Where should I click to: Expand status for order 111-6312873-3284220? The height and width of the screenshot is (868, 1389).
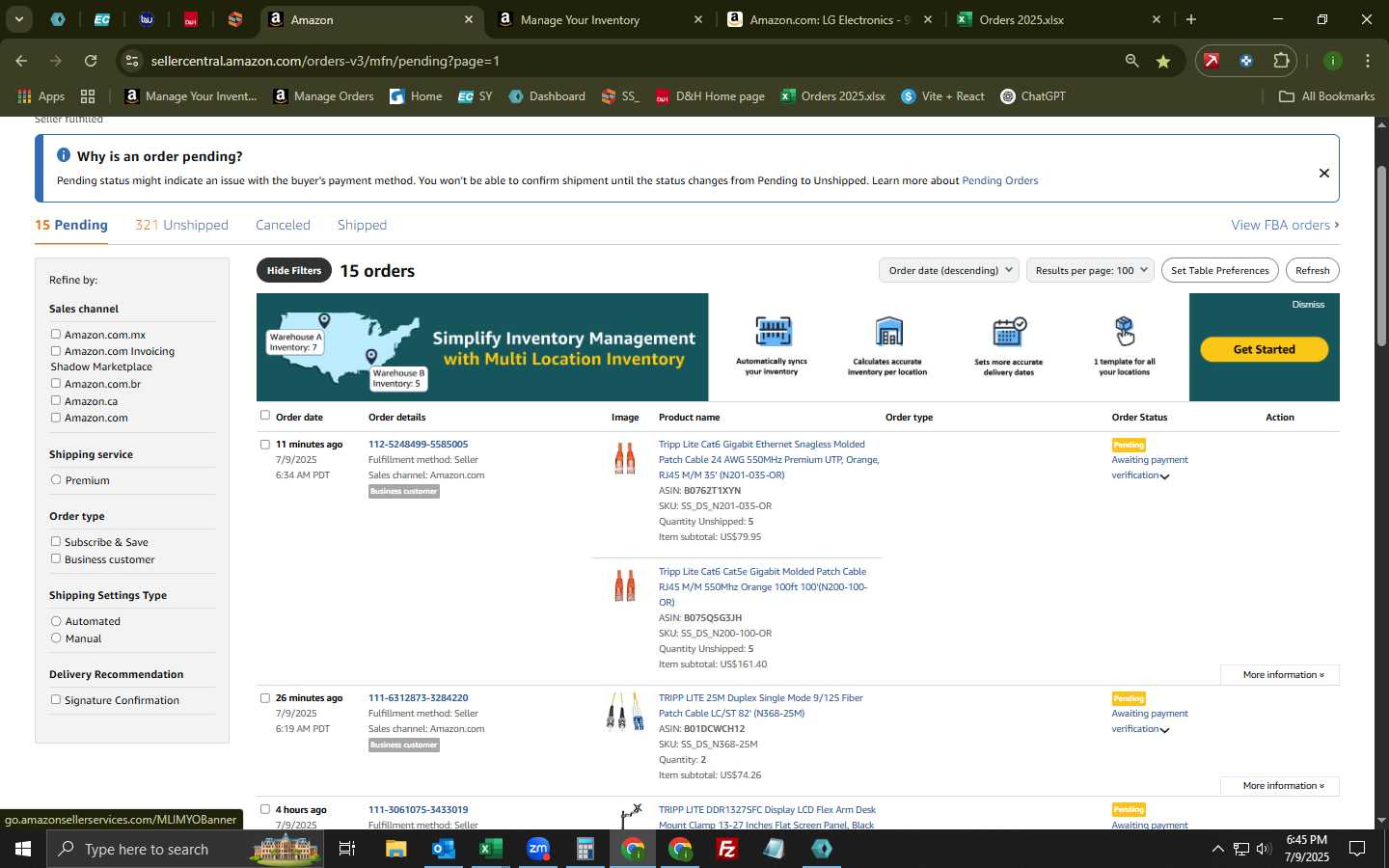(x=1164, y=730)
